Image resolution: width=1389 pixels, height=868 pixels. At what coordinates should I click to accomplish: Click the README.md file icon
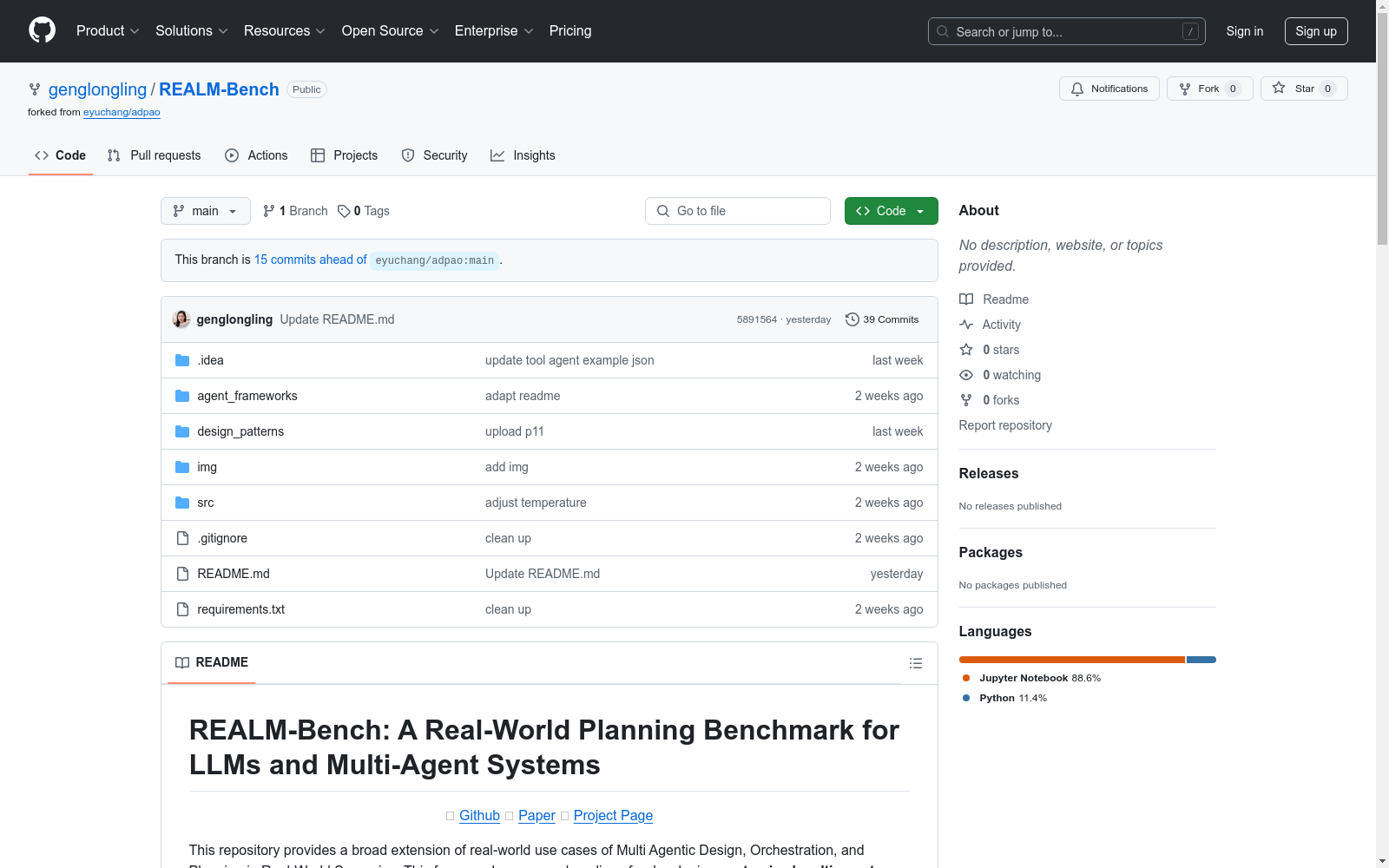182,574
